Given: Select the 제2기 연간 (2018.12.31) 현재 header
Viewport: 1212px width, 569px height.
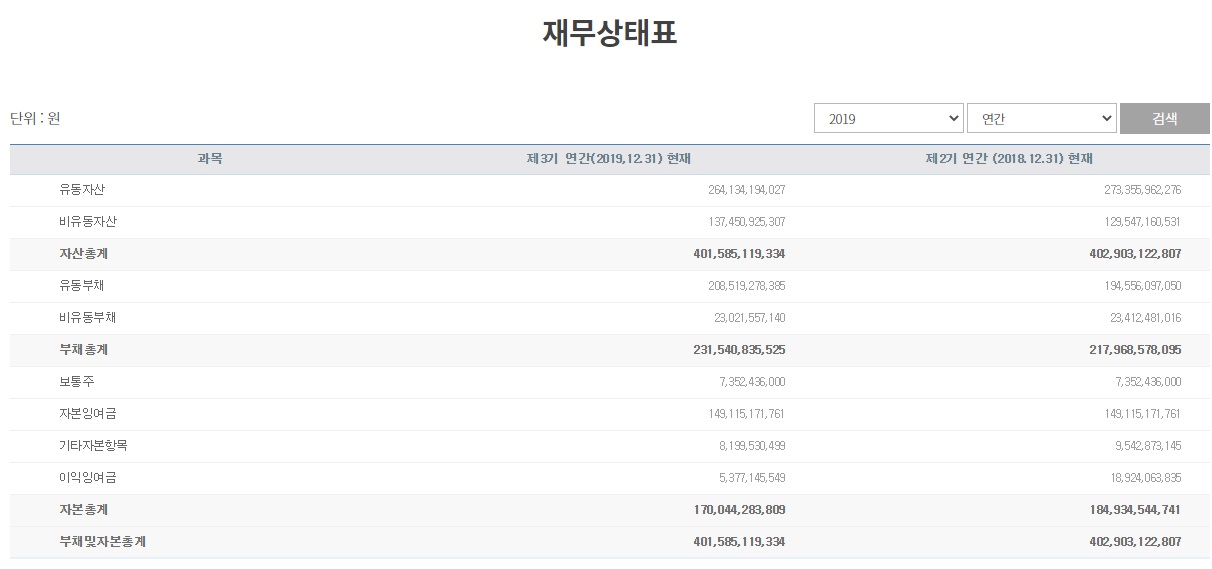Looking at the screenshot, I should (x=1009, y=159).
